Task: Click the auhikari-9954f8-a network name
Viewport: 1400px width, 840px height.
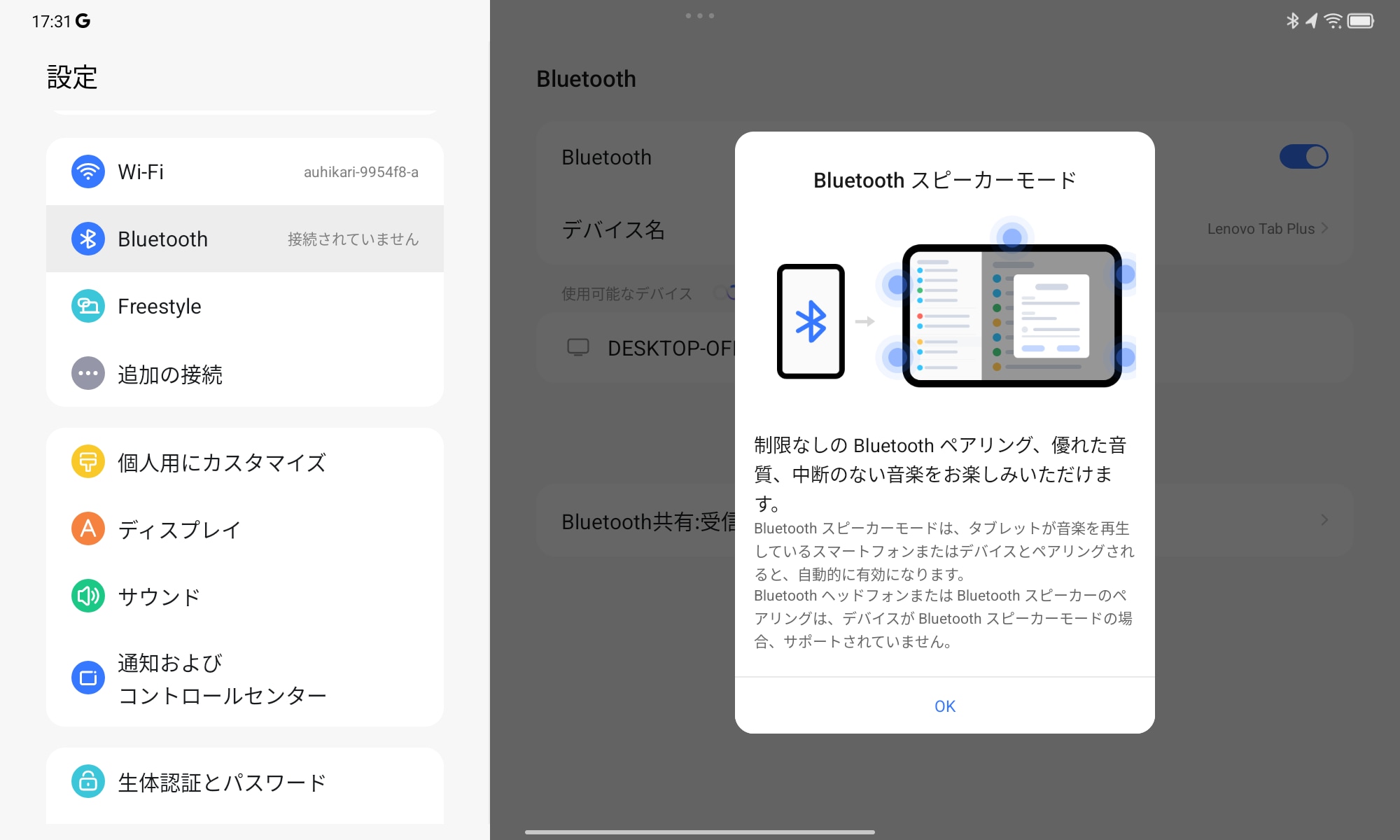Action: click(361, 172)
